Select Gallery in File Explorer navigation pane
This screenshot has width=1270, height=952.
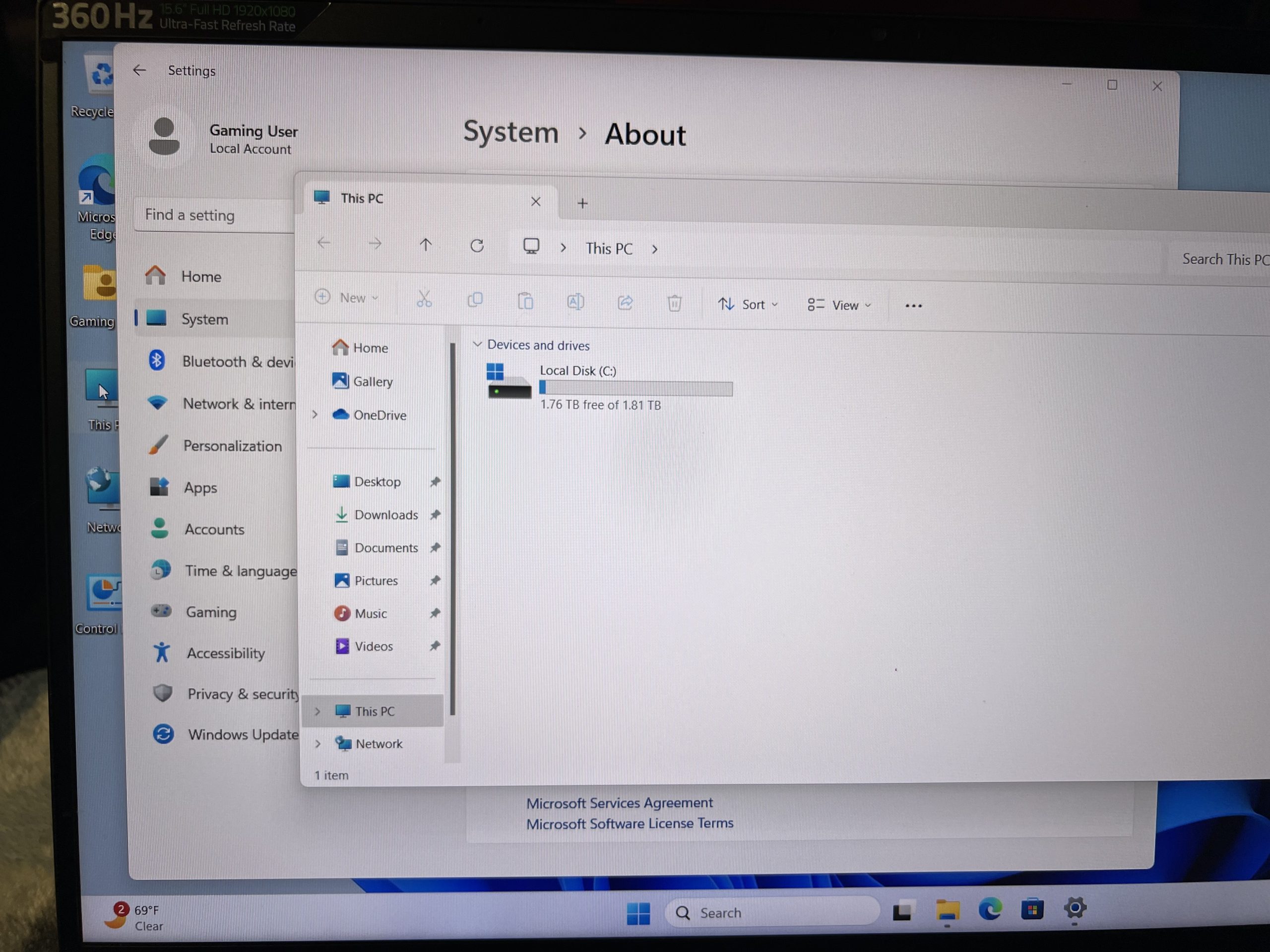(362, 381)
